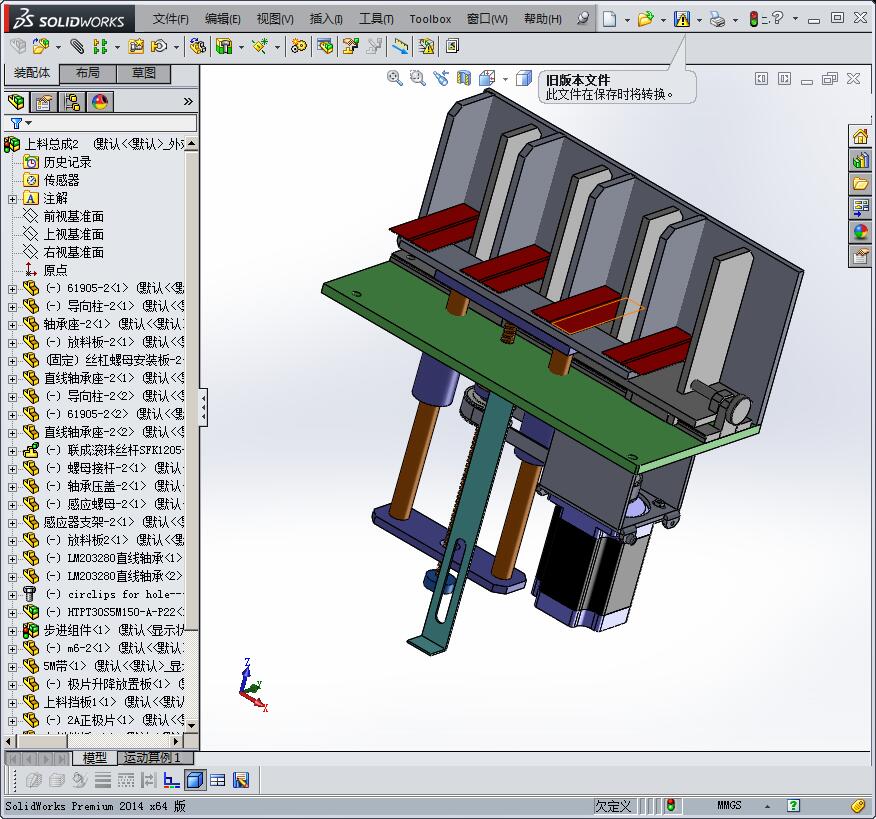This screenshot has width=876, height=819.
Task: Open the Toolbox menu
Action: click(430, 19)
